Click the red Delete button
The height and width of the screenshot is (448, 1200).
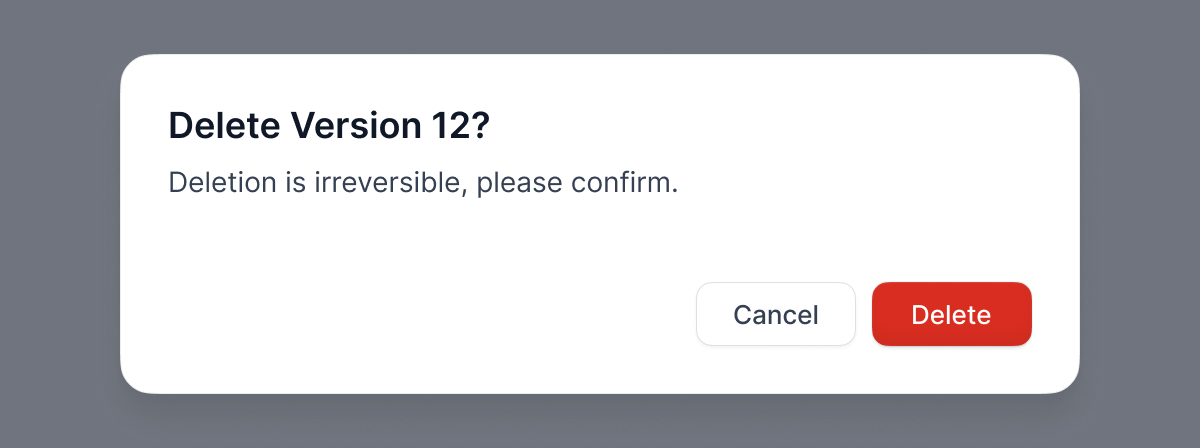click(951, 315)
